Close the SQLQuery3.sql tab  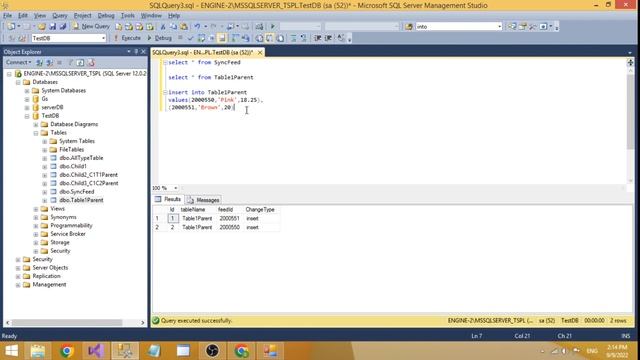[x=260, y=53]
